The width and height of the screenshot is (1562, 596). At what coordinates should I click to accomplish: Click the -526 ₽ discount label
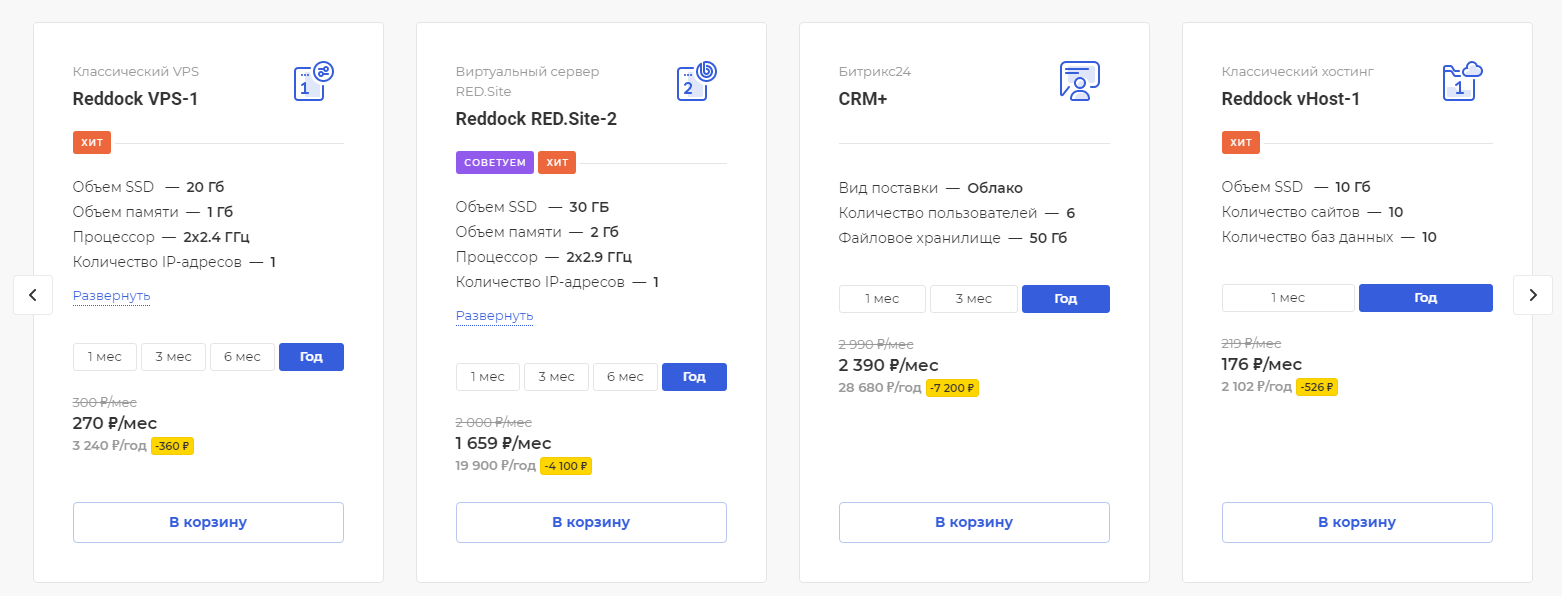1317,387
